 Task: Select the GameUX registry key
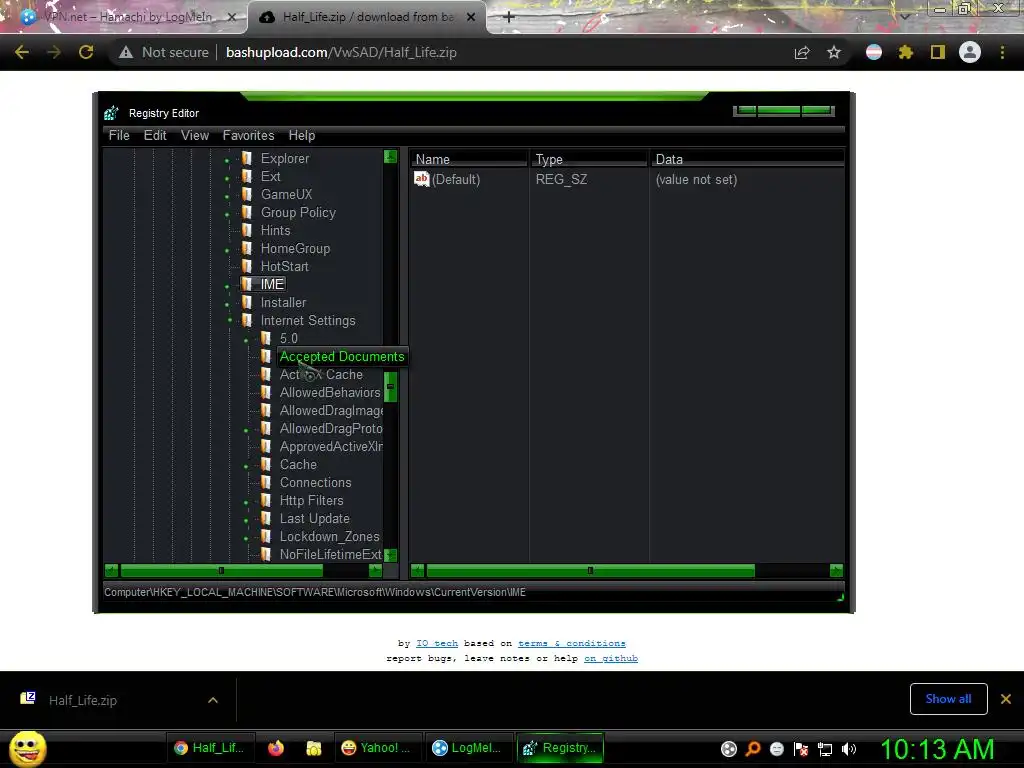tap(287, 194)
